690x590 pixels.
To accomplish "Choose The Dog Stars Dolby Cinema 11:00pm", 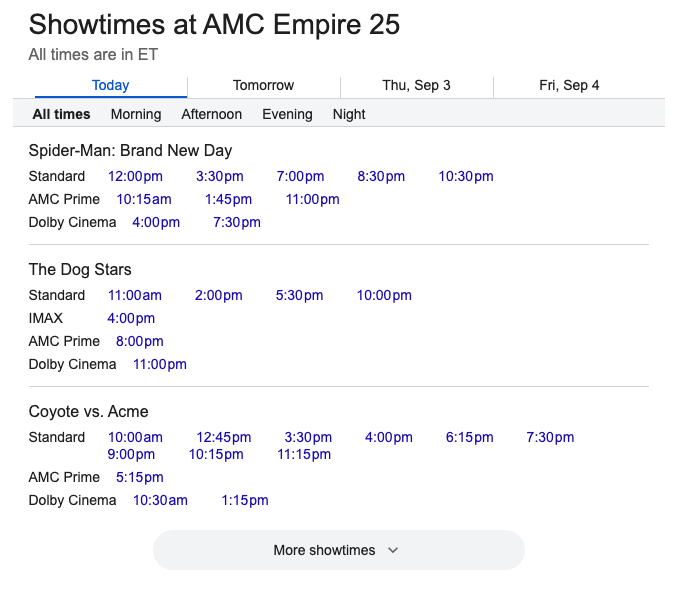I will [160, 364].
